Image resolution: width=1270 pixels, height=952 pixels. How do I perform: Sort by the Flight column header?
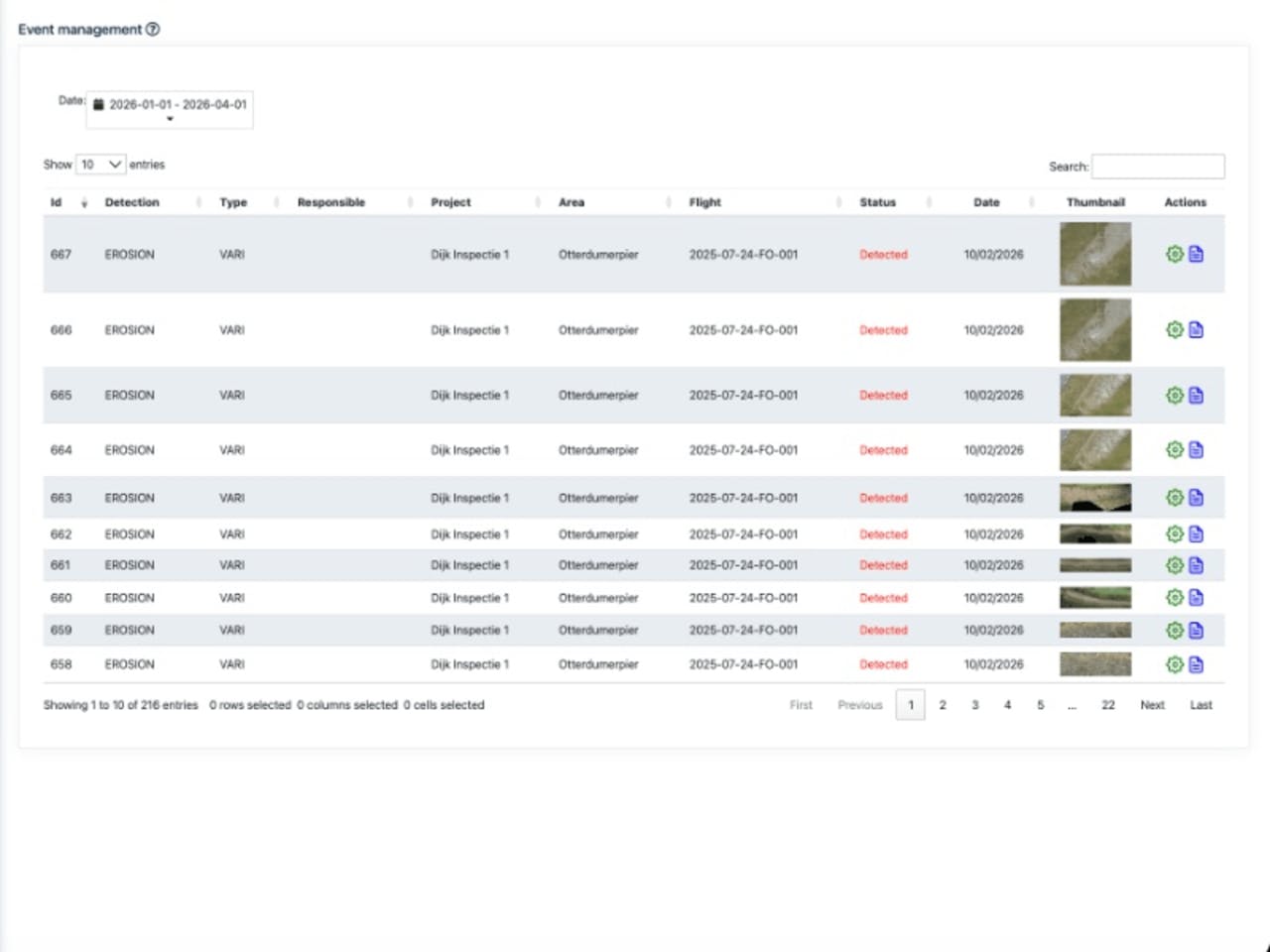(x=764, y=202)
